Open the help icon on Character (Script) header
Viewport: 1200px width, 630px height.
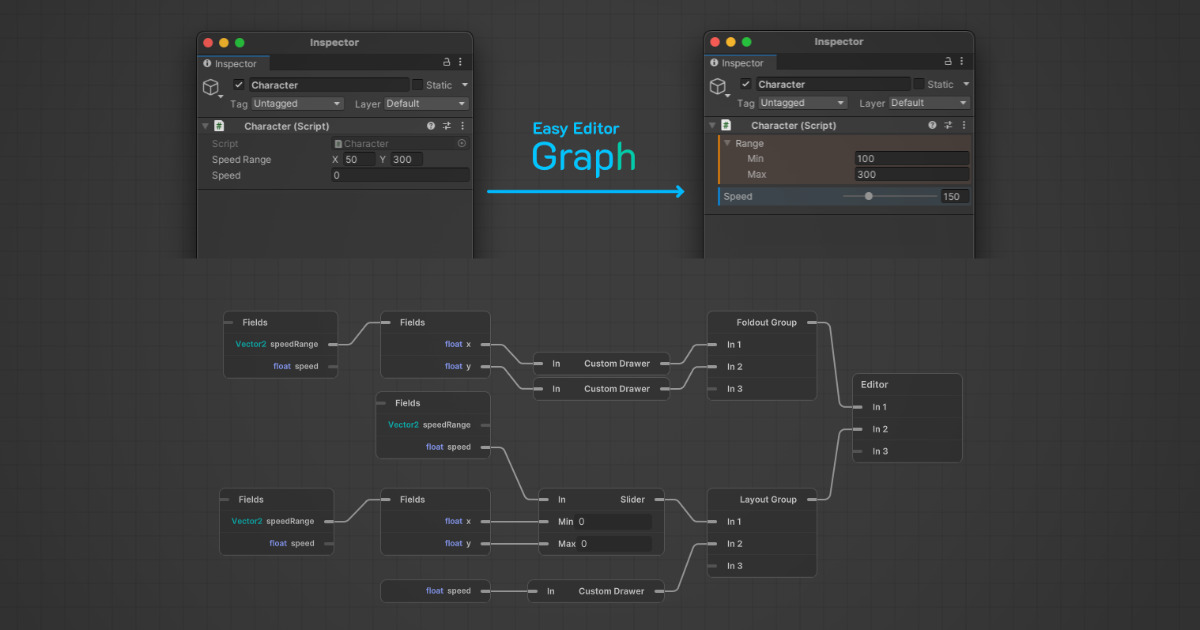coord(431,125)
